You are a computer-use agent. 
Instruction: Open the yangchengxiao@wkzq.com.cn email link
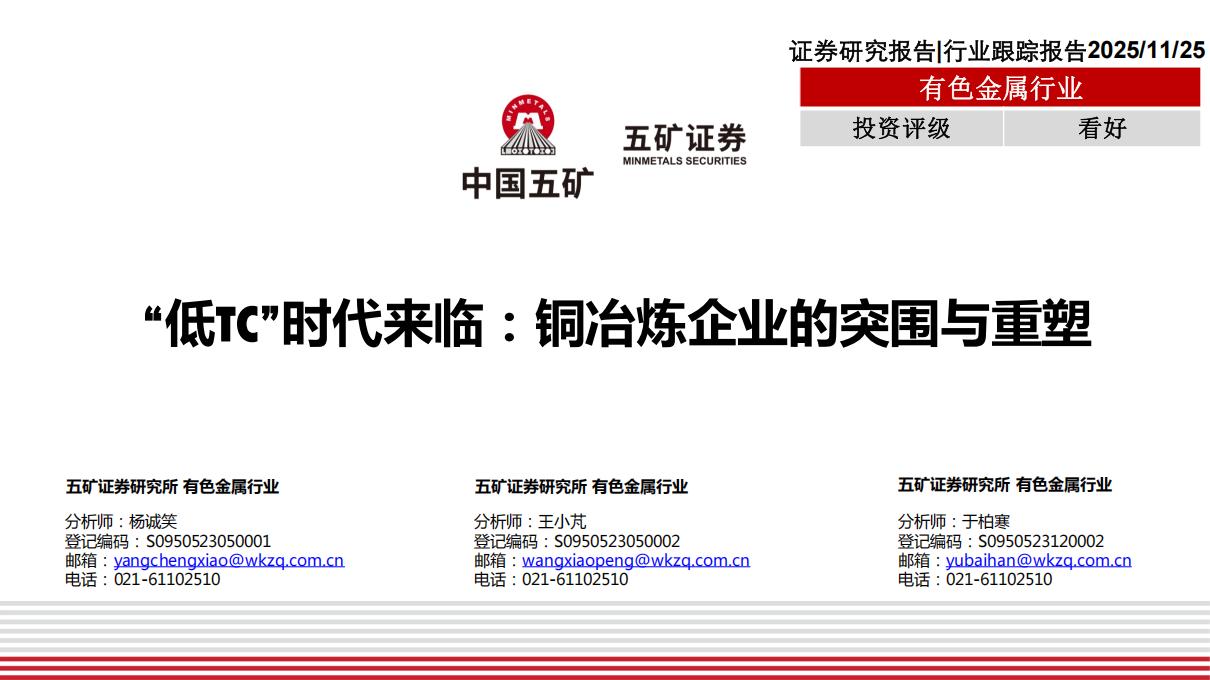pos(229,560)
